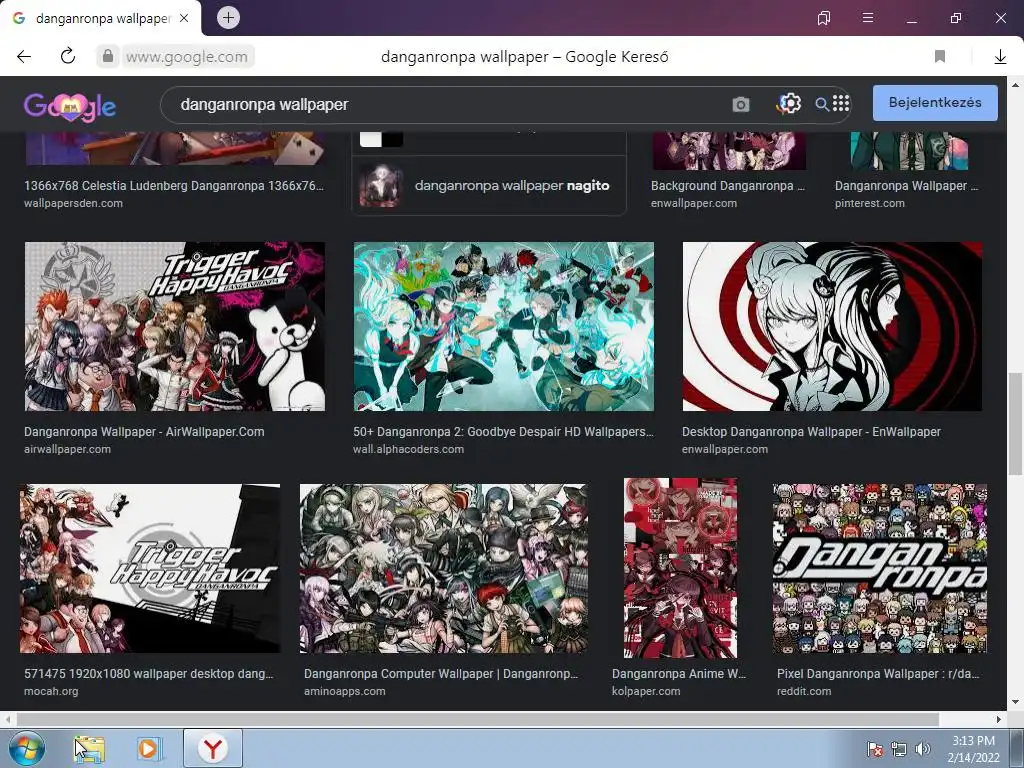The width and height of the screenshot is (1024, 768).
Task: Click 'Danganronpa Anime W...' result title
Action: click(679, 673)
